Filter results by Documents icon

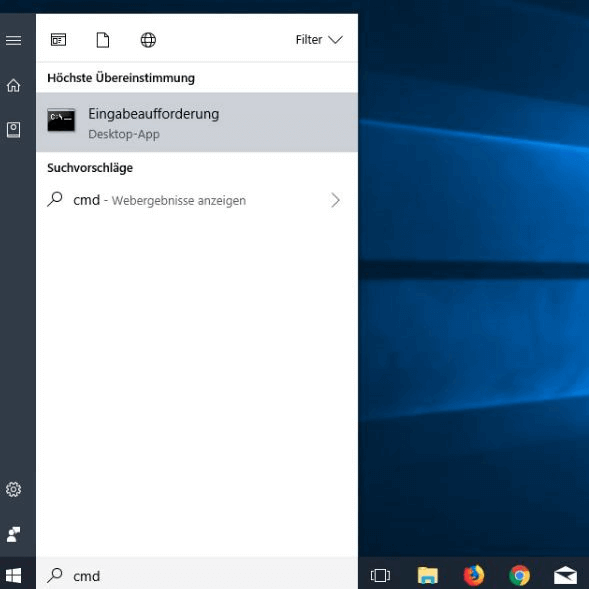[103, 40]
